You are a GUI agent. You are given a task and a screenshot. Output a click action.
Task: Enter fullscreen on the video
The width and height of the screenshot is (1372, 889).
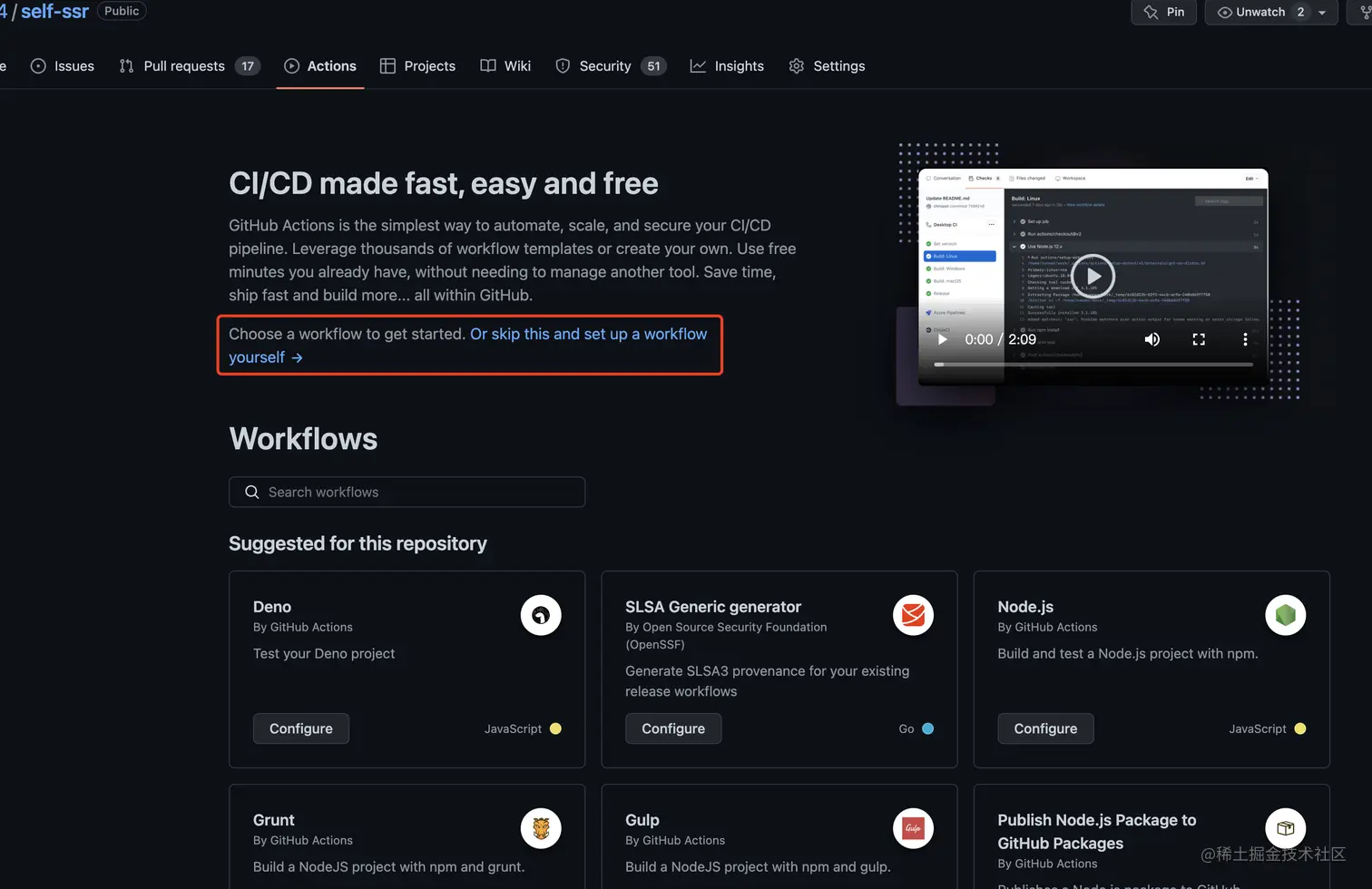click(1199, 339)
